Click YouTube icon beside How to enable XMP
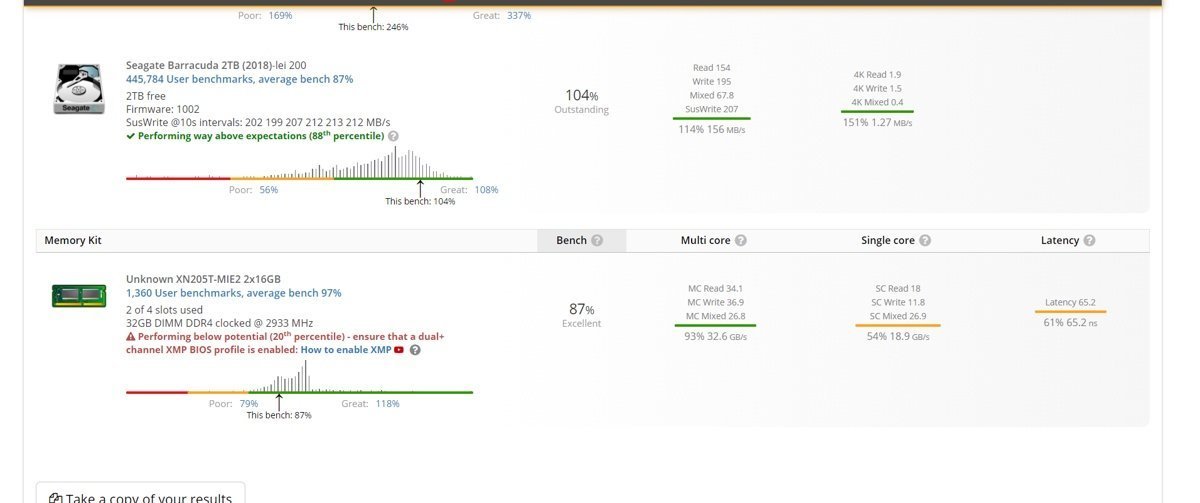The width and height of the screenshot is (1200, 503). click(x=399, y=350)
